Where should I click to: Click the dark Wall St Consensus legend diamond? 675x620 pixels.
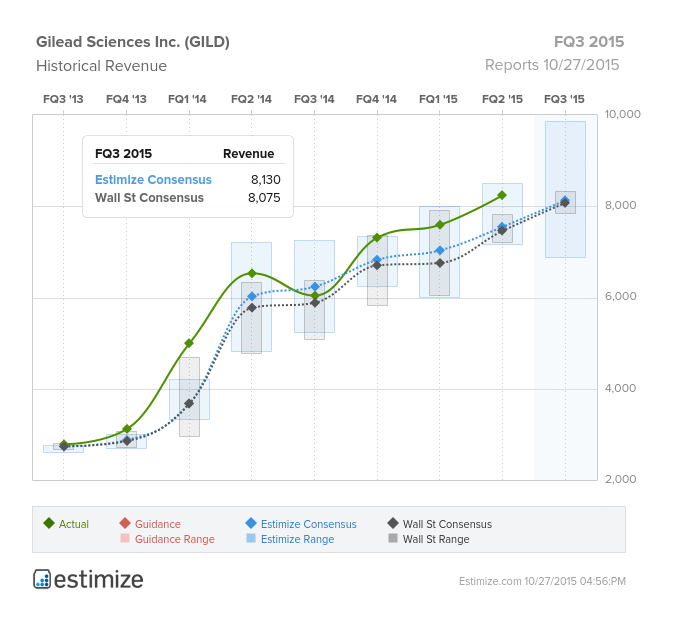click(393, 523)
